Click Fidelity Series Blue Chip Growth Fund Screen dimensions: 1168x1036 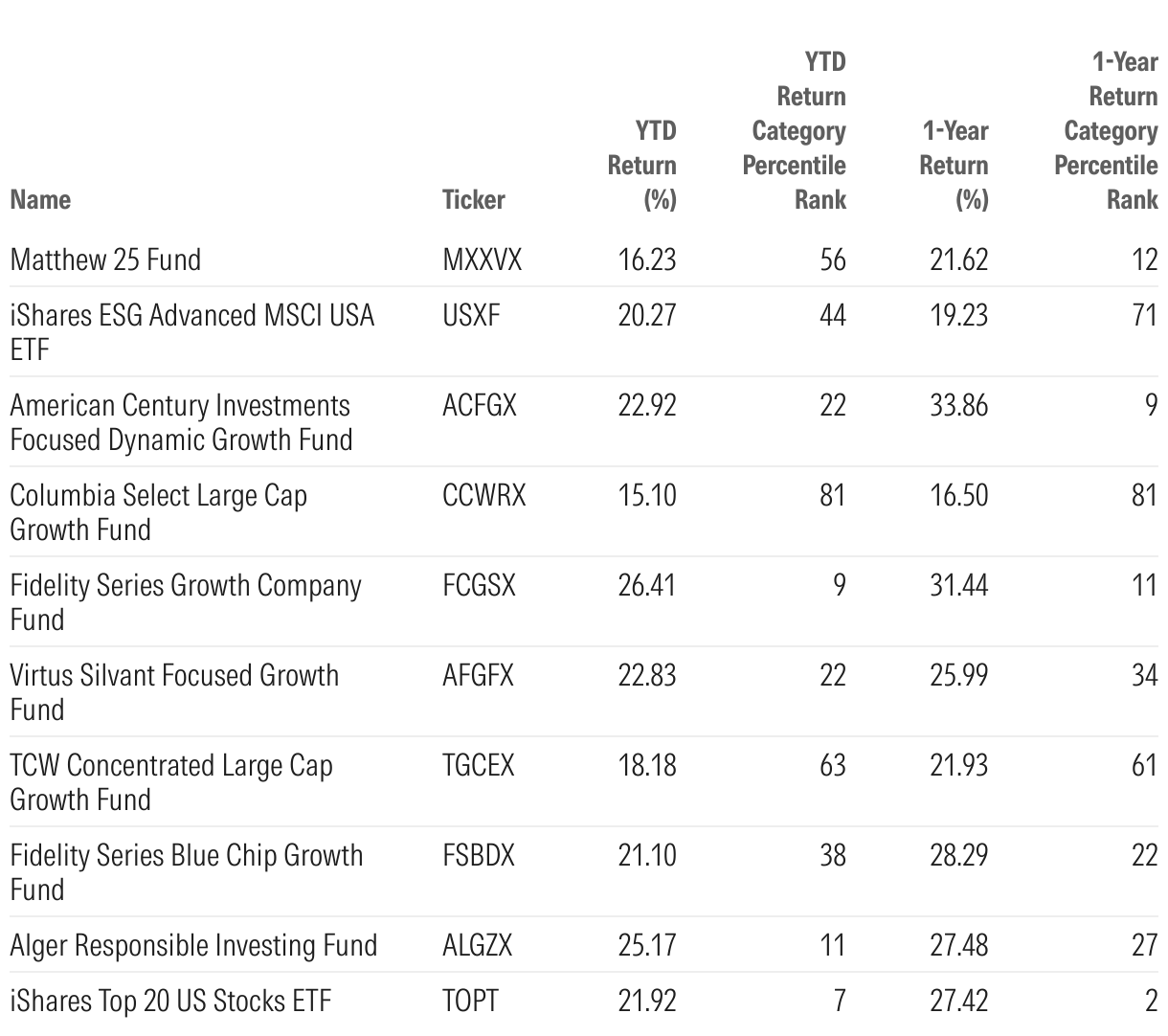click(x=186, y=871)
